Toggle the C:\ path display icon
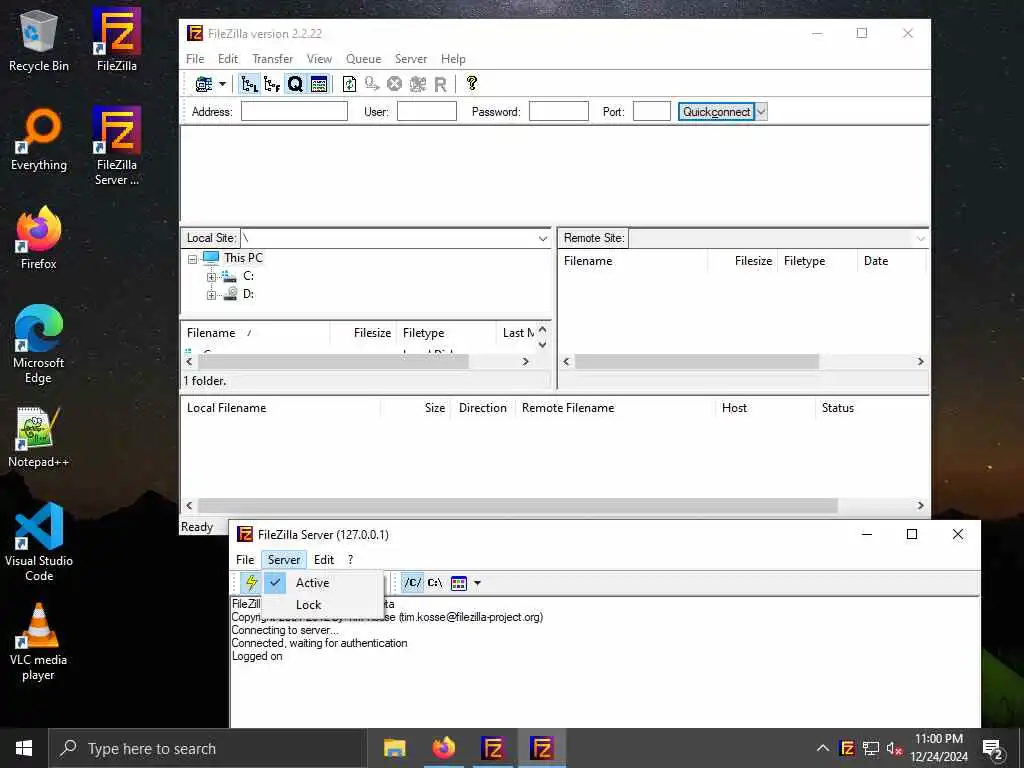 (435, 583)
